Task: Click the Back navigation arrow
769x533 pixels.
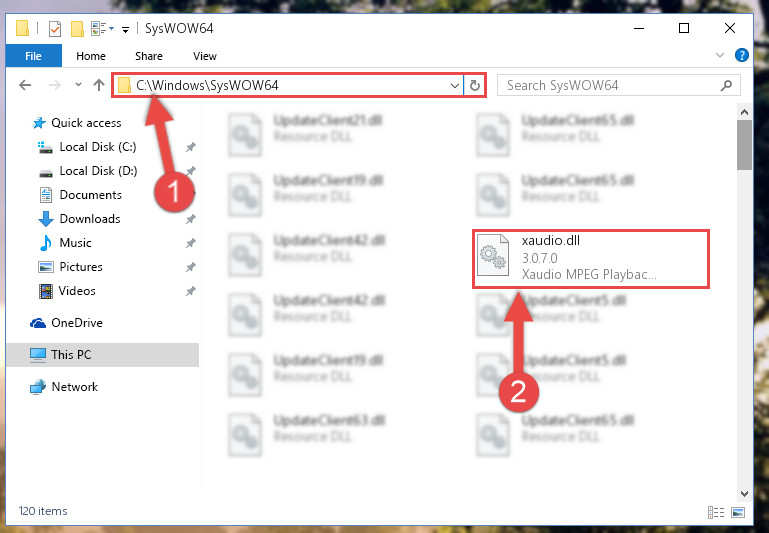Action: (x=25, y=85)
